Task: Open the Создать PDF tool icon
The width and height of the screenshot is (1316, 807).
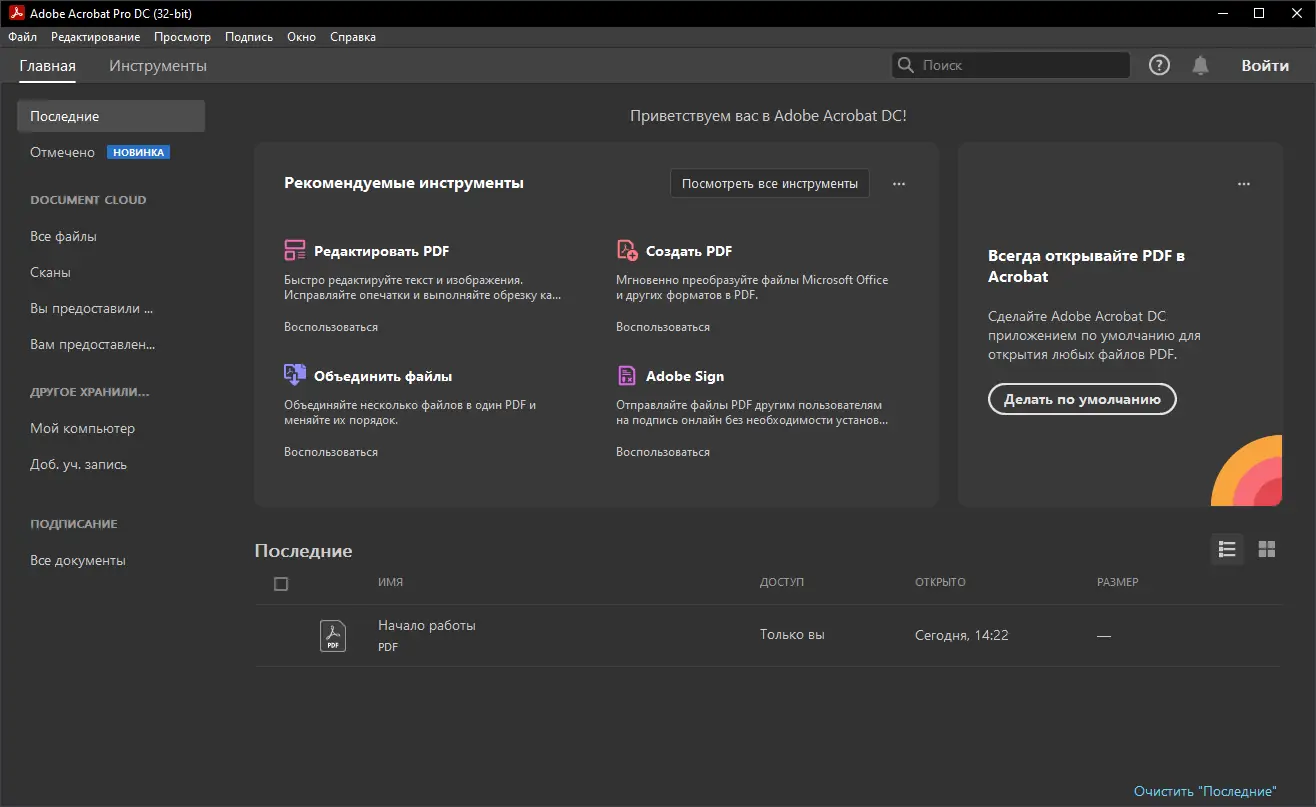Action: (x=628, y=249)
